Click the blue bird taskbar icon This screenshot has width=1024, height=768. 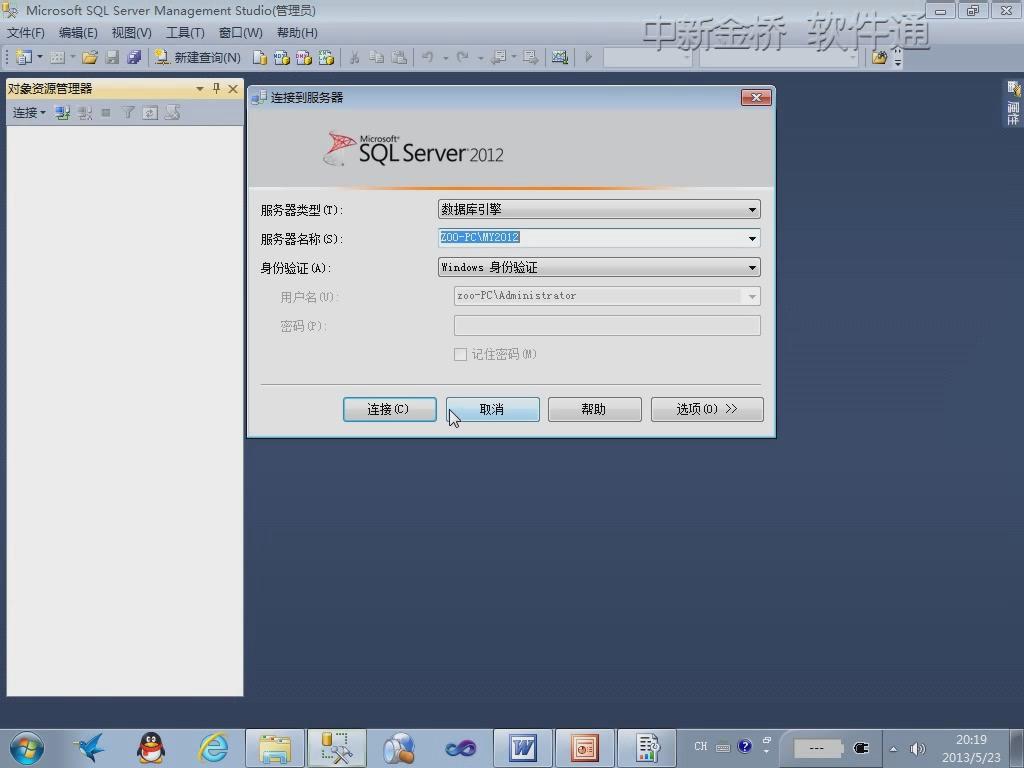[89, 748]
